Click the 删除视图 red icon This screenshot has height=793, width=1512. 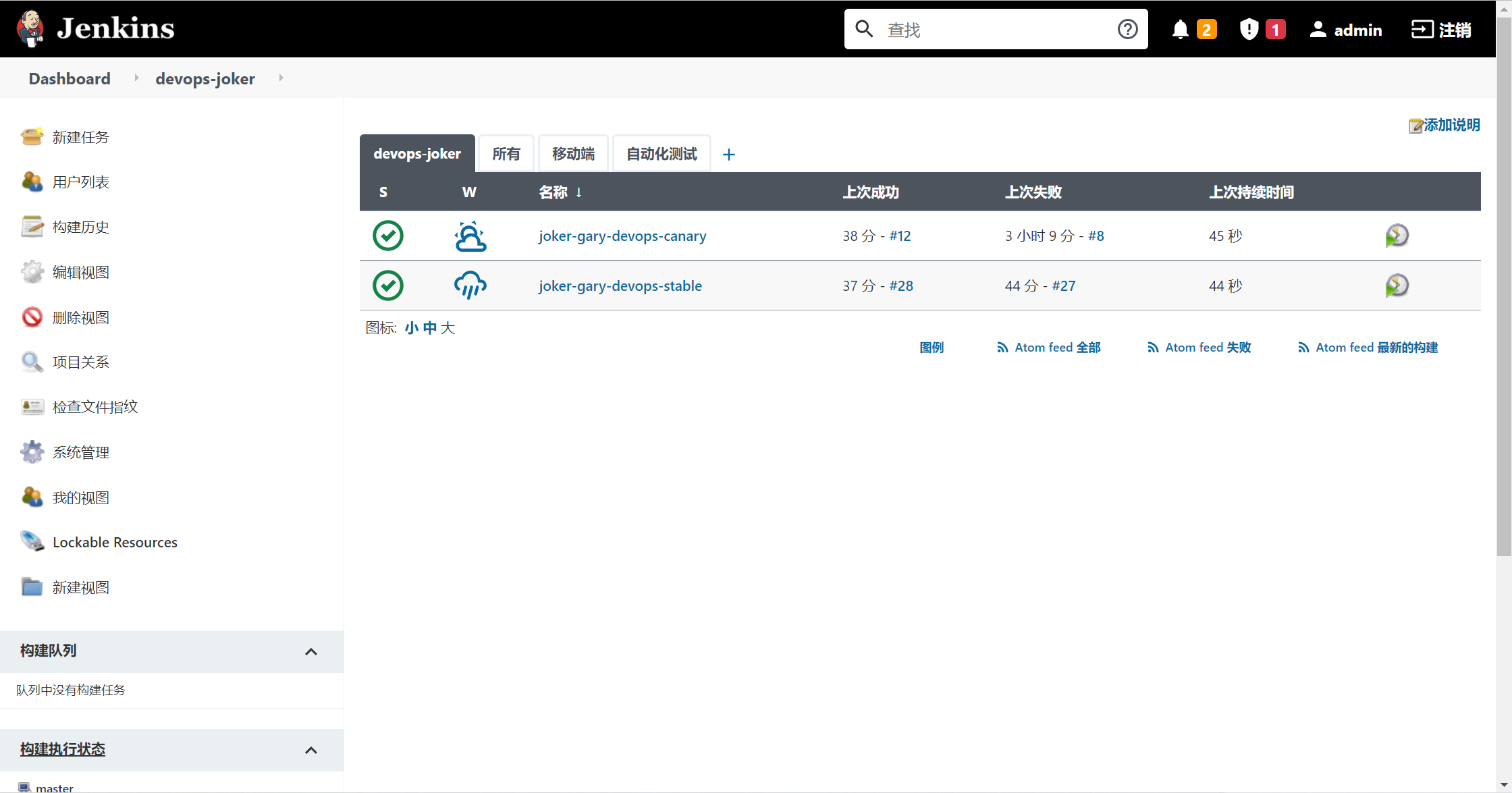click(x=32, y=317)
